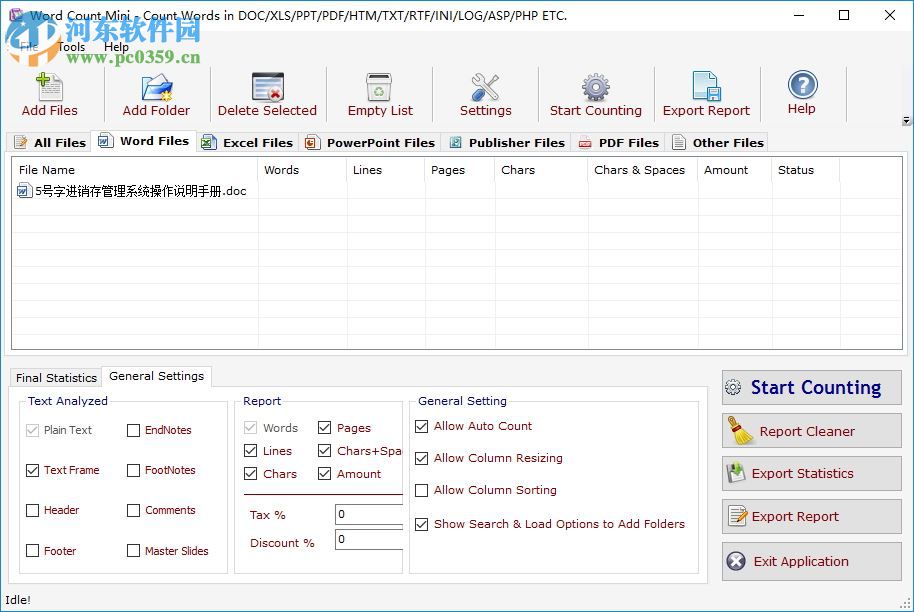Click the Words column header
Screen dimensions: 914x612
tap(302, 170)
